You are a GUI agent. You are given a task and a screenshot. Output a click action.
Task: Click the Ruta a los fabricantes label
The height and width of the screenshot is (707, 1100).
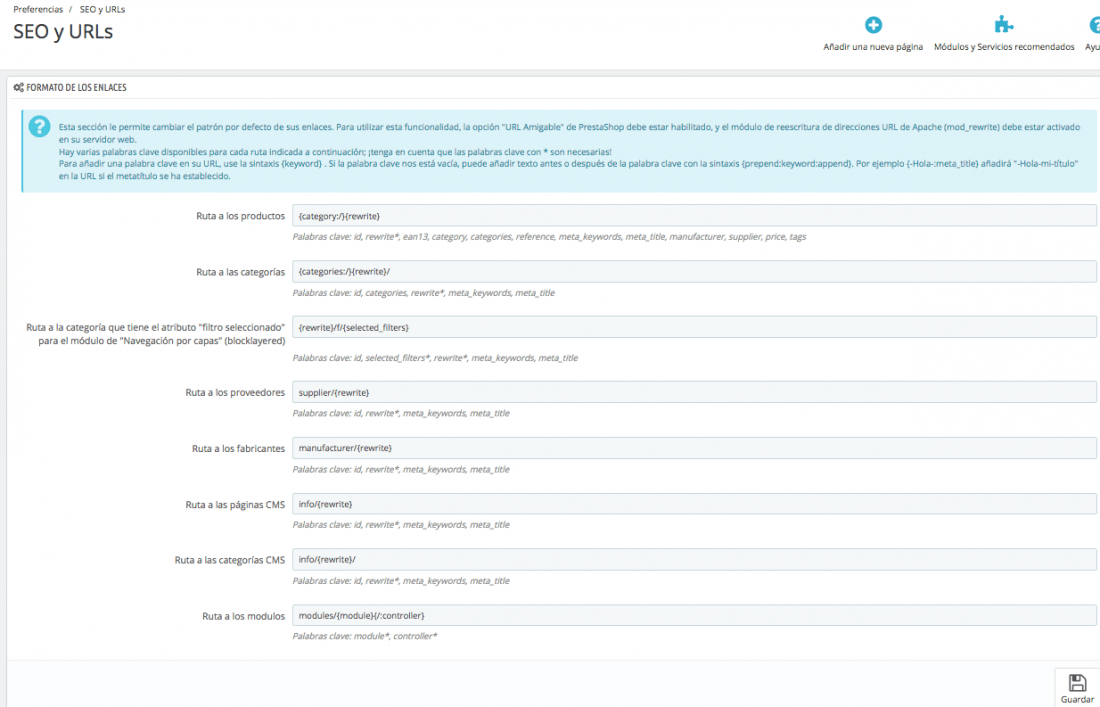pos(239,448)
